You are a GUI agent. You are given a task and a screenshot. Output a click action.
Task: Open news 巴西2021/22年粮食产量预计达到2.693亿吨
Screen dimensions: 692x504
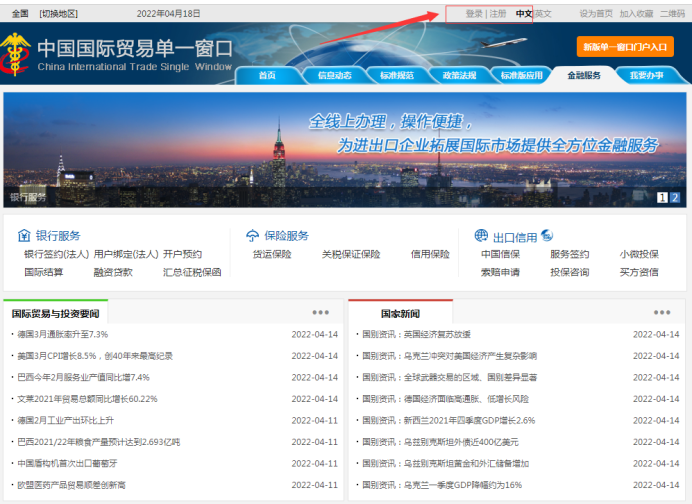[x=98, y=442]
